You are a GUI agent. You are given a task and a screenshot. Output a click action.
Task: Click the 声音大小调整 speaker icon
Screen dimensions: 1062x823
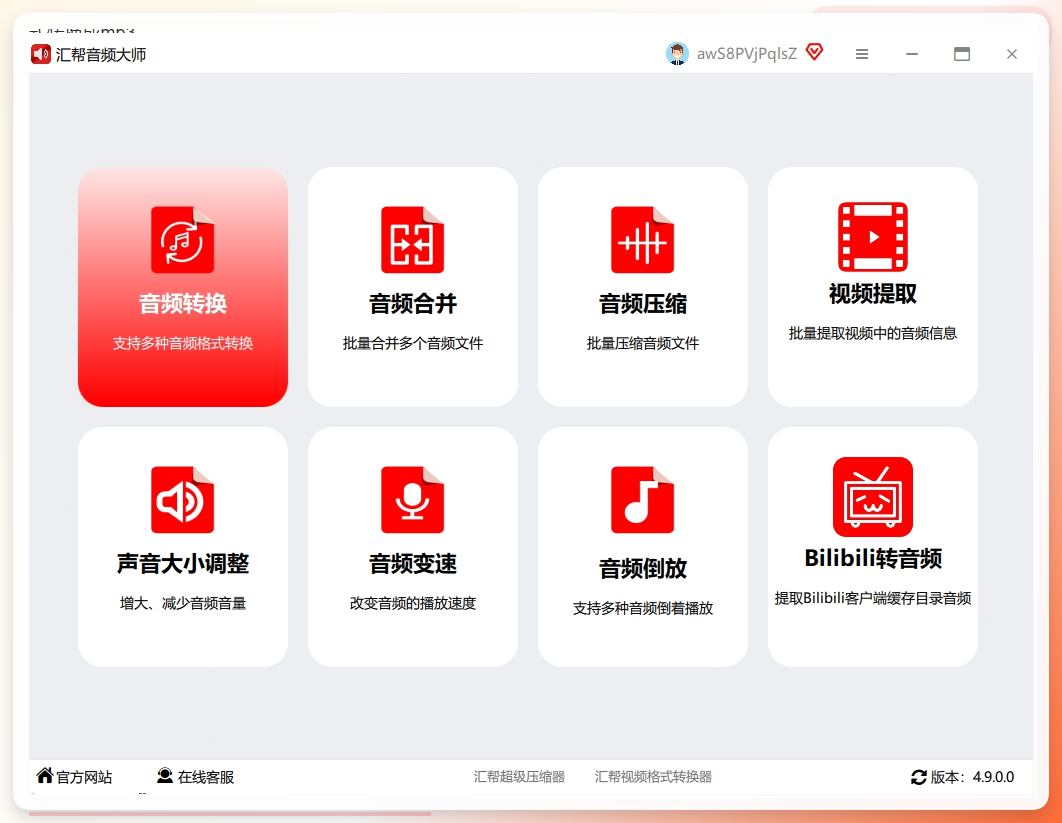point(182,500)
